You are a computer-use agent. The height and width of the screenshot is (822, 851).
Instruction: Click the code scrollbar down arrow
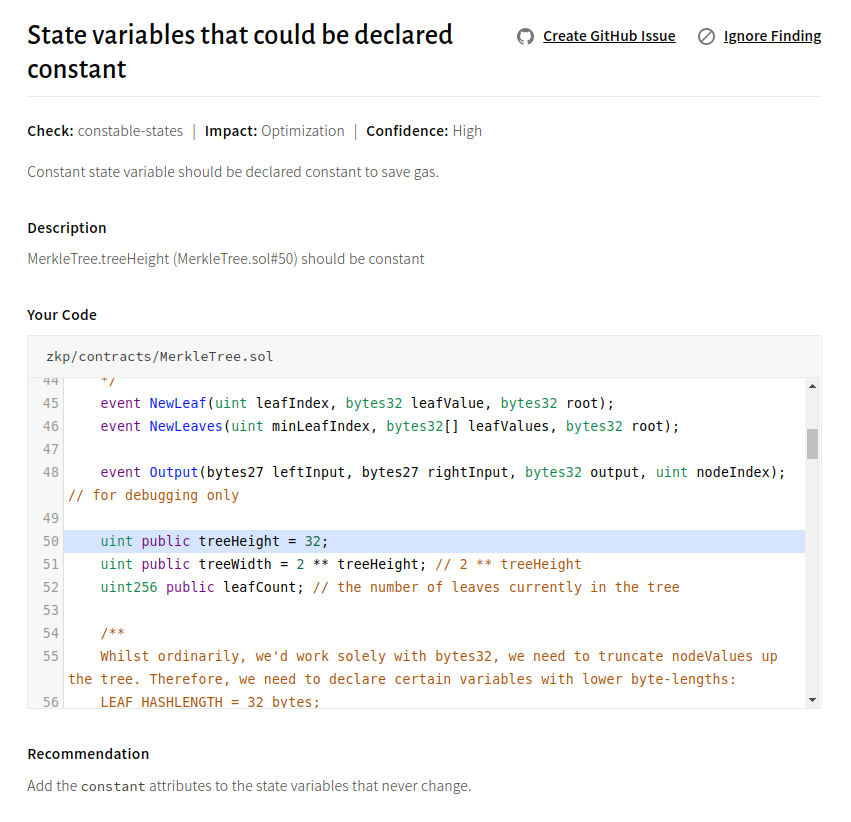(x=812, y=699)
